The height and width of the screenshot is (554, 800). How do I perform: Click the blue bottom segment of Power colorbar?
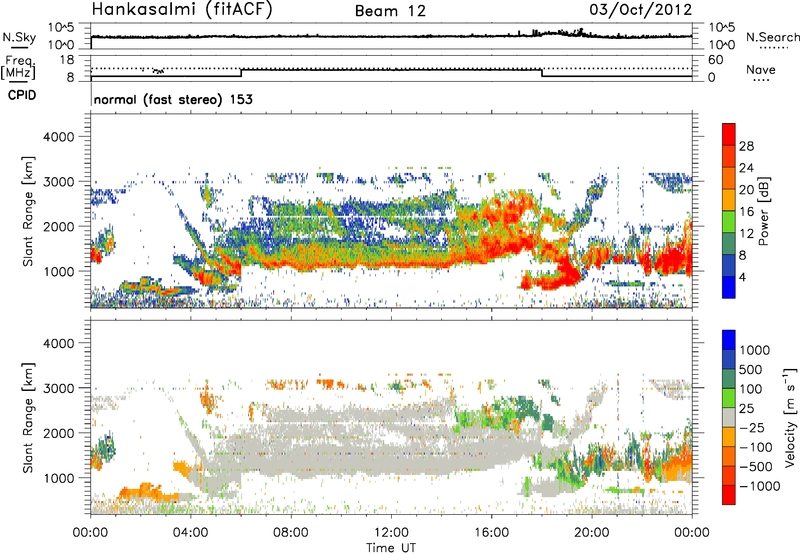click(729, 288)
